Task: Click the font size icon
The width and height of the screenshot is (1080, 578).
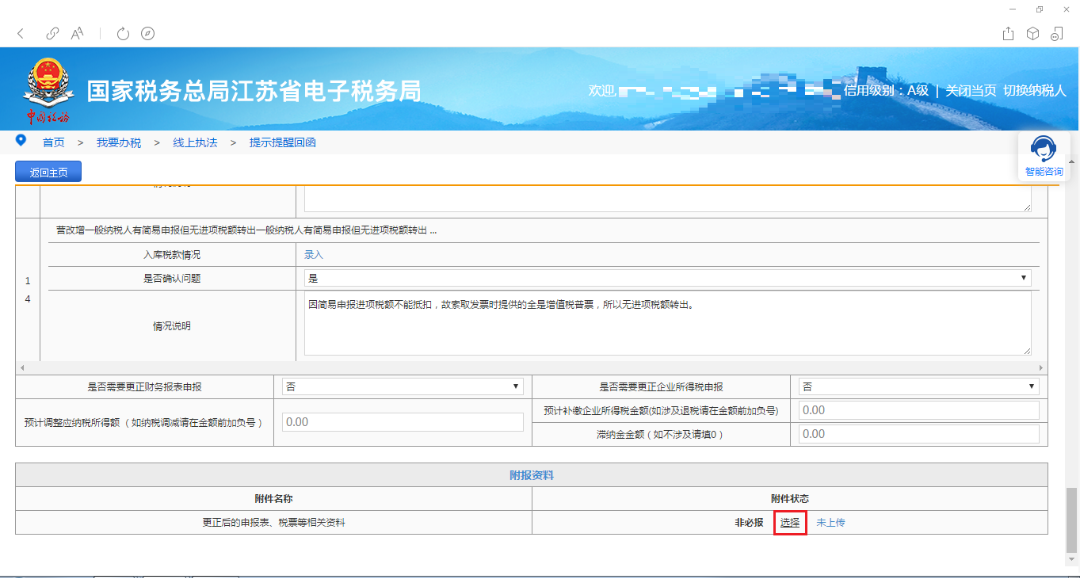Action: tap(77, 34)
